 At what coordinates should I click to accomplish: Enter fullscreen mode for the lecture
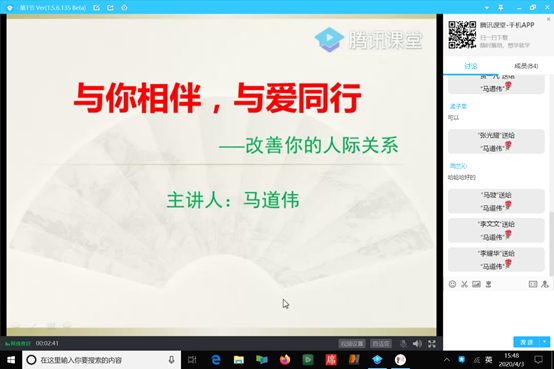tap(432, 344)
